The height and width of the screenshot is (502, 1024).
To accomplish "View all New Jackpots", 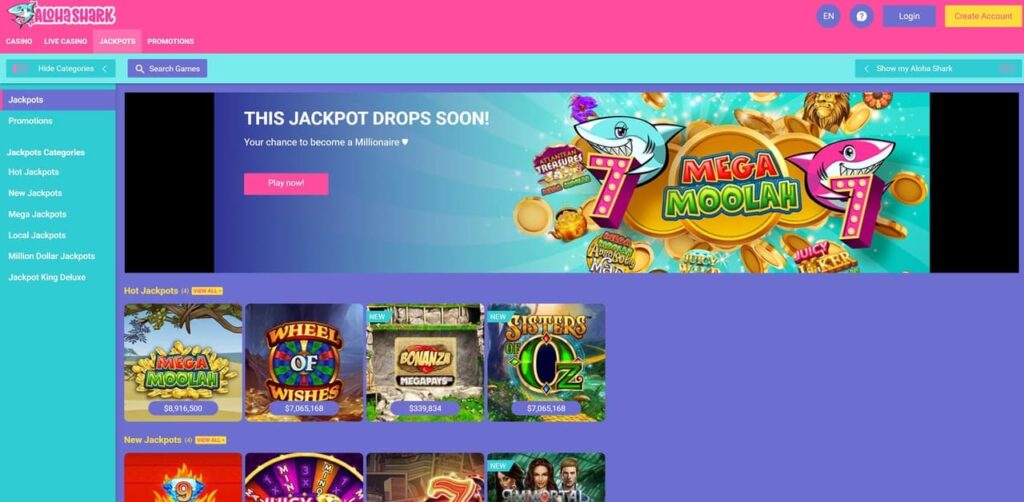I will [210, 441].
